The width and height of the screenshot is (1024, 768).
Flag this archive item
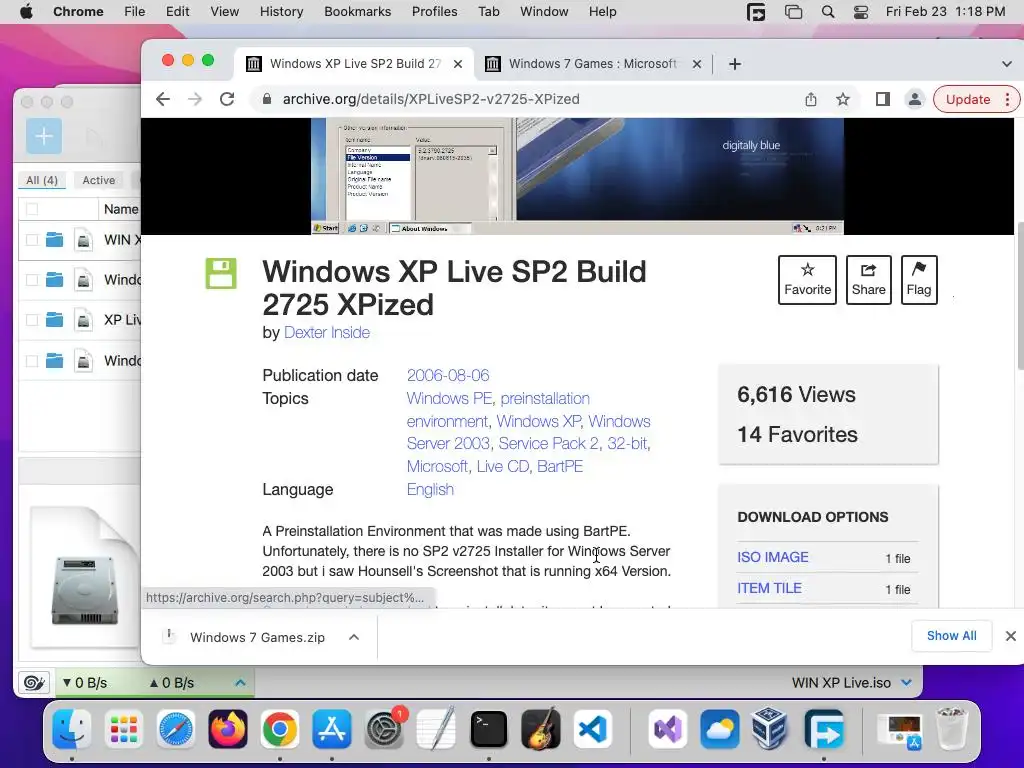coord(919,280)
